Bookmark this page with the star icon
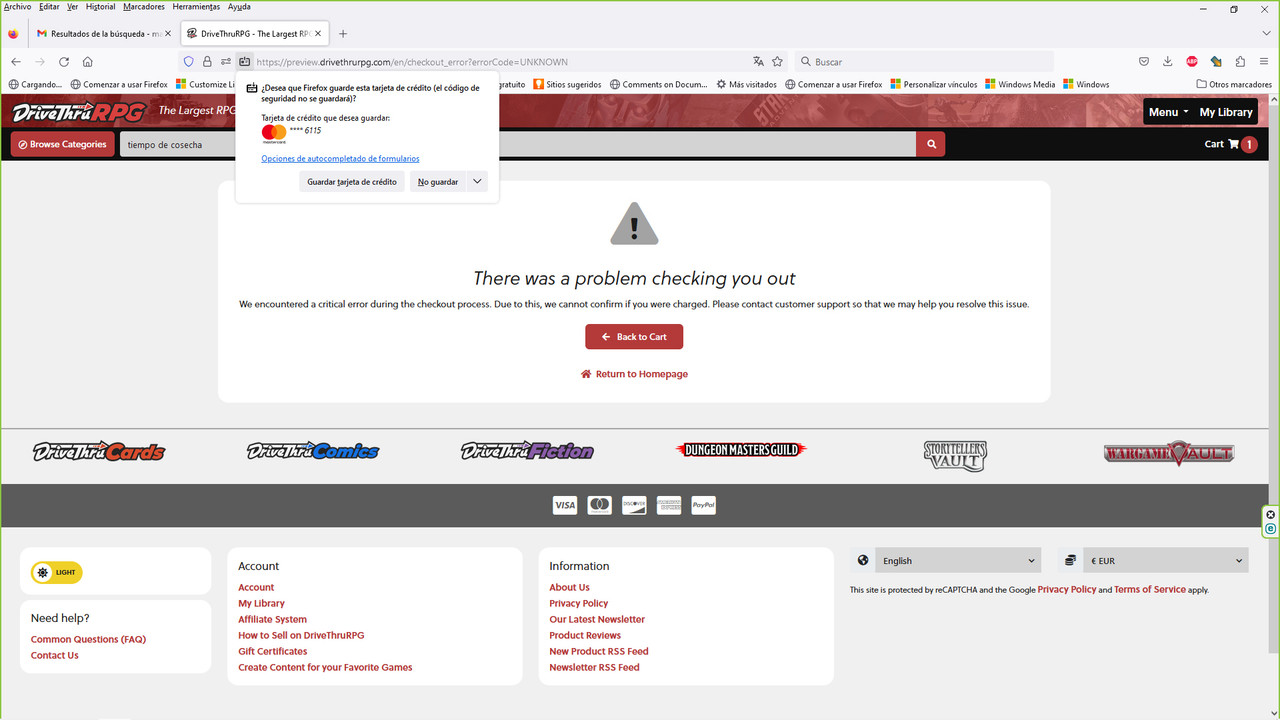The image size is (1280, 720). [777, 61]
